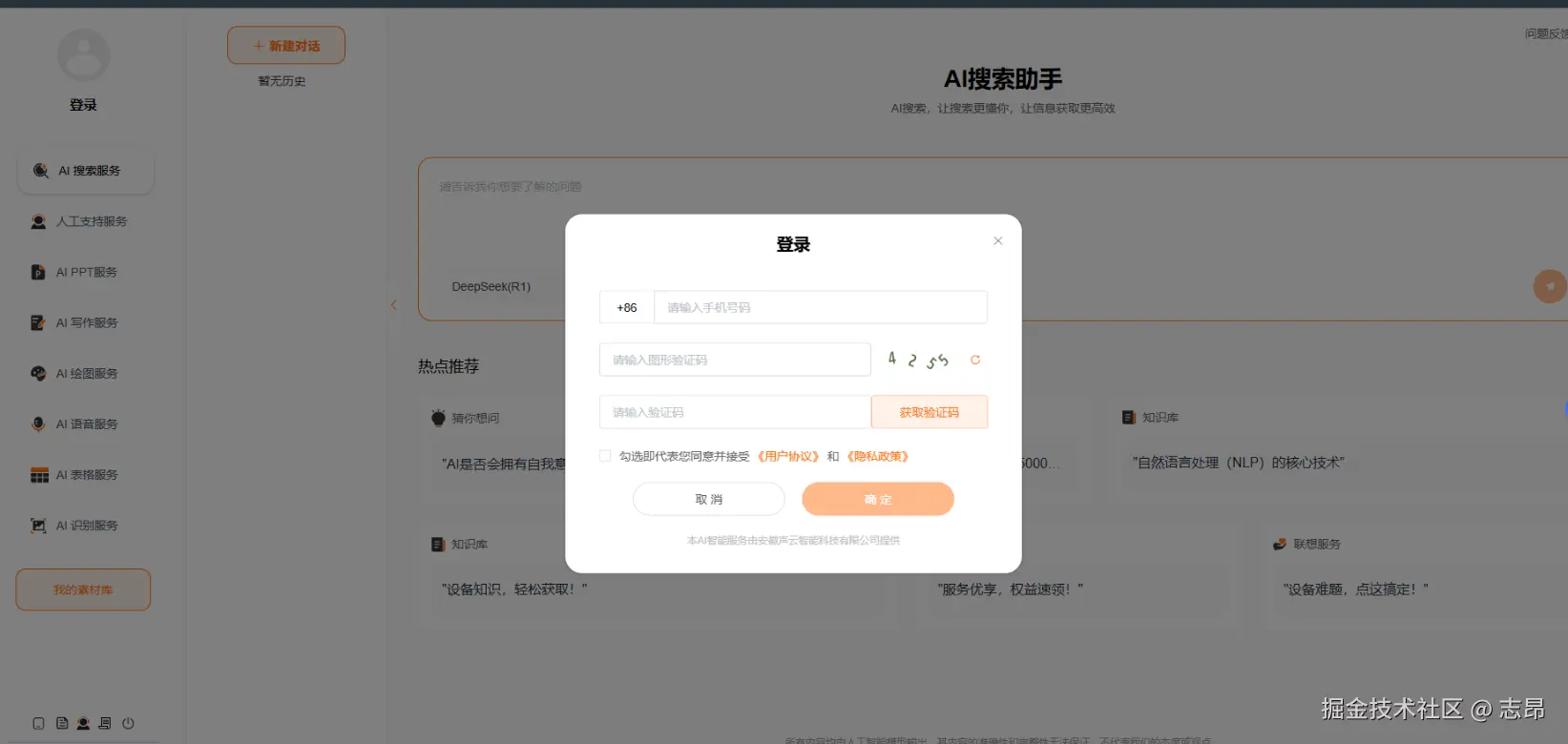Click the 暂无历史 text in history panel
Viewport: 1568px width, 744px height.
point(282,81)
